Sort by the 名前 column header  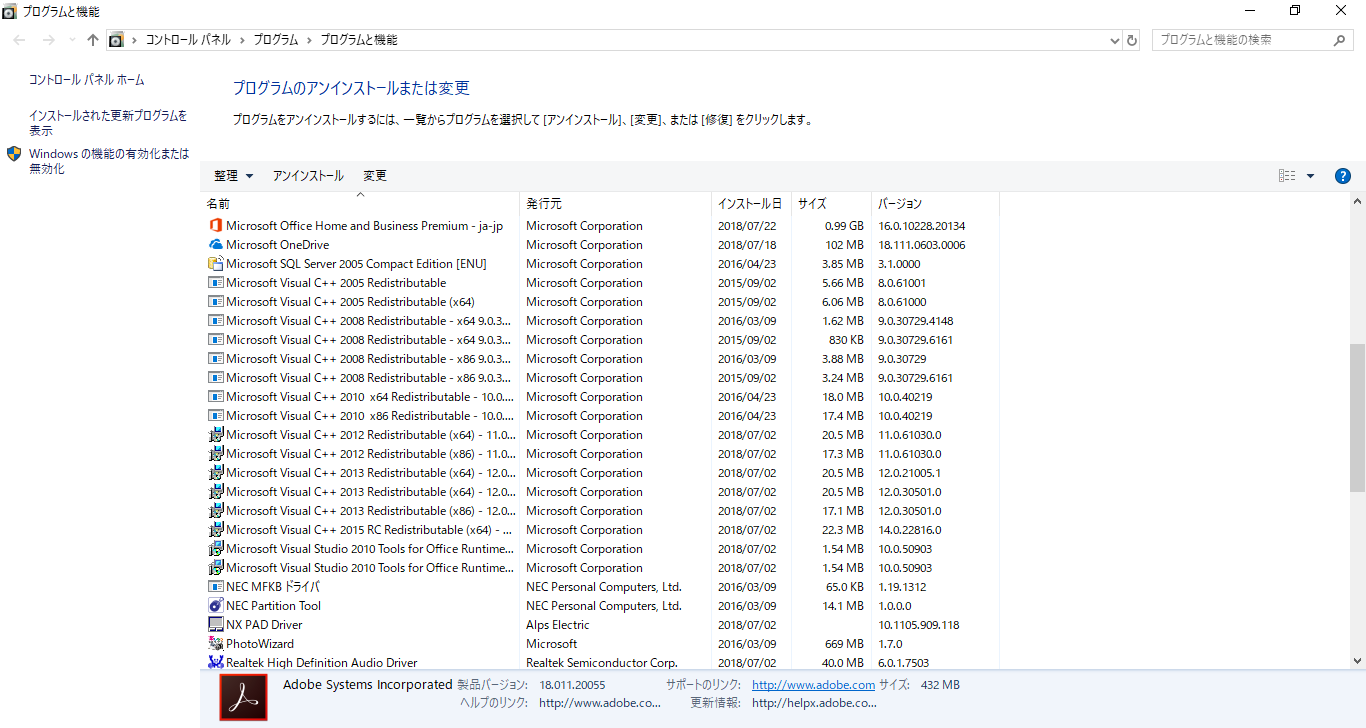click(360, 204)
